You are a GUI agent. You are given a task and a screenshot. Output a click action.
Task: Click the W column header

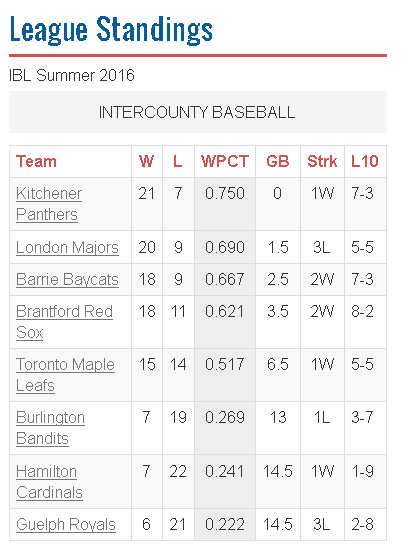coord(146,161)
